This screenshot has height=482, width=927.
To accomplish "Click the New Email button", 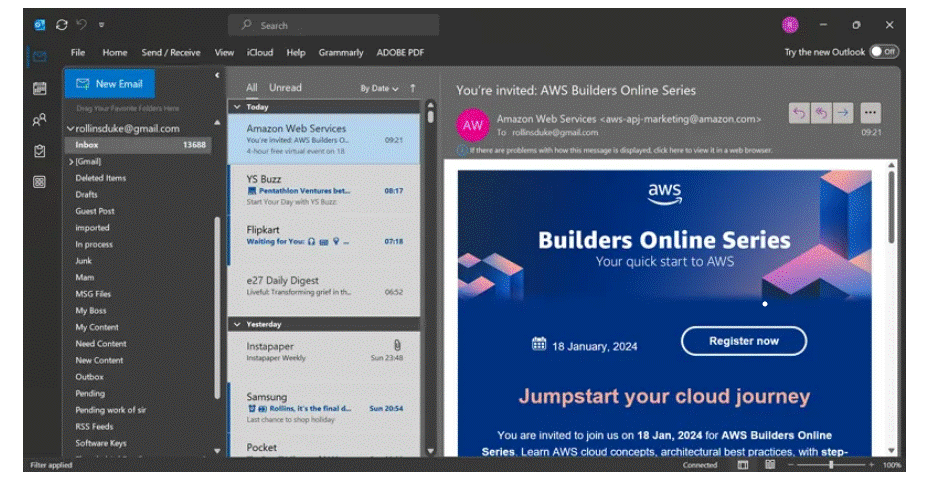I will (110, 84).
